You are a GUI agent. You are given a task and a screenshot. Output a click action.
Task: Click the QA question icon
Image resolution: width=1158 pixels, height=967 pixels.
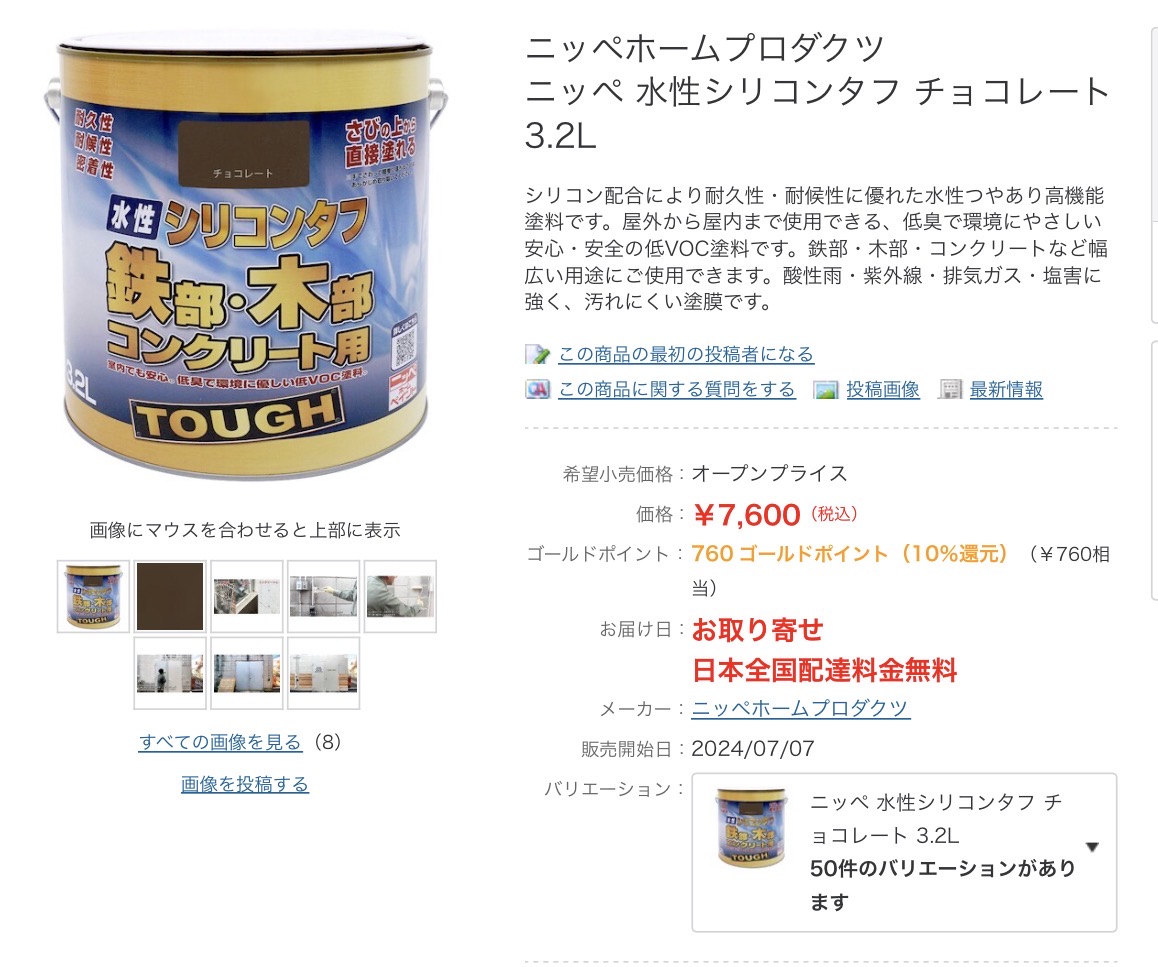coord(538,389)
